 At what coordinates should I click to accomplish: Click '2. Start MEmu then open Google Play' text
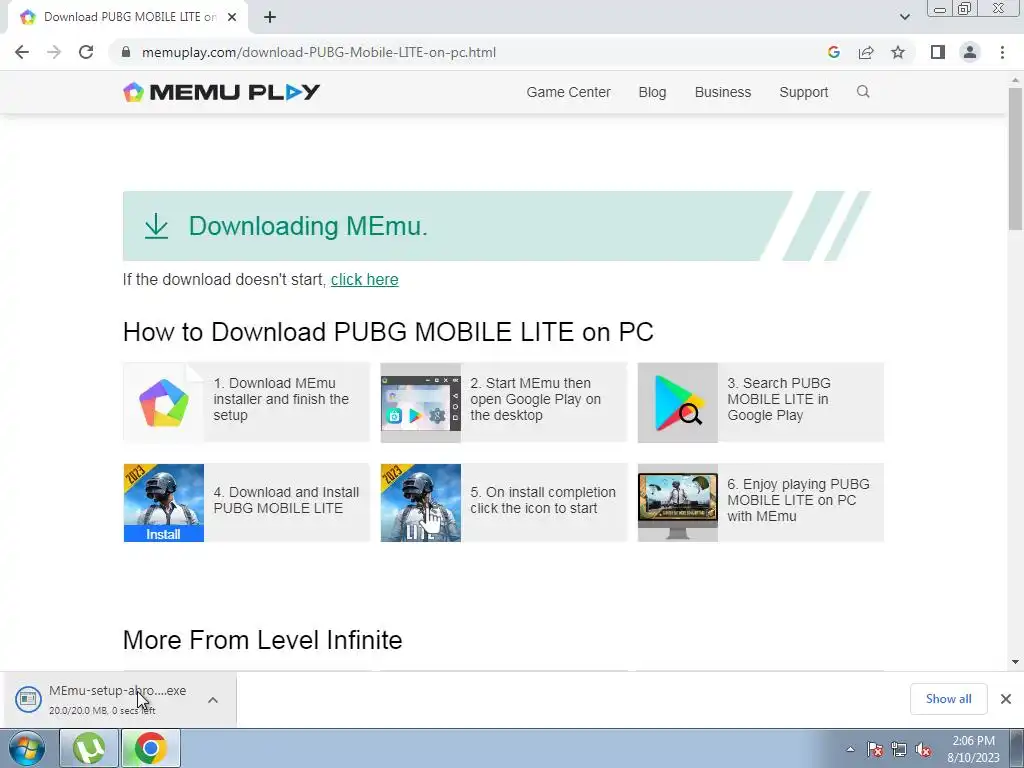click(x=536, y=399)
